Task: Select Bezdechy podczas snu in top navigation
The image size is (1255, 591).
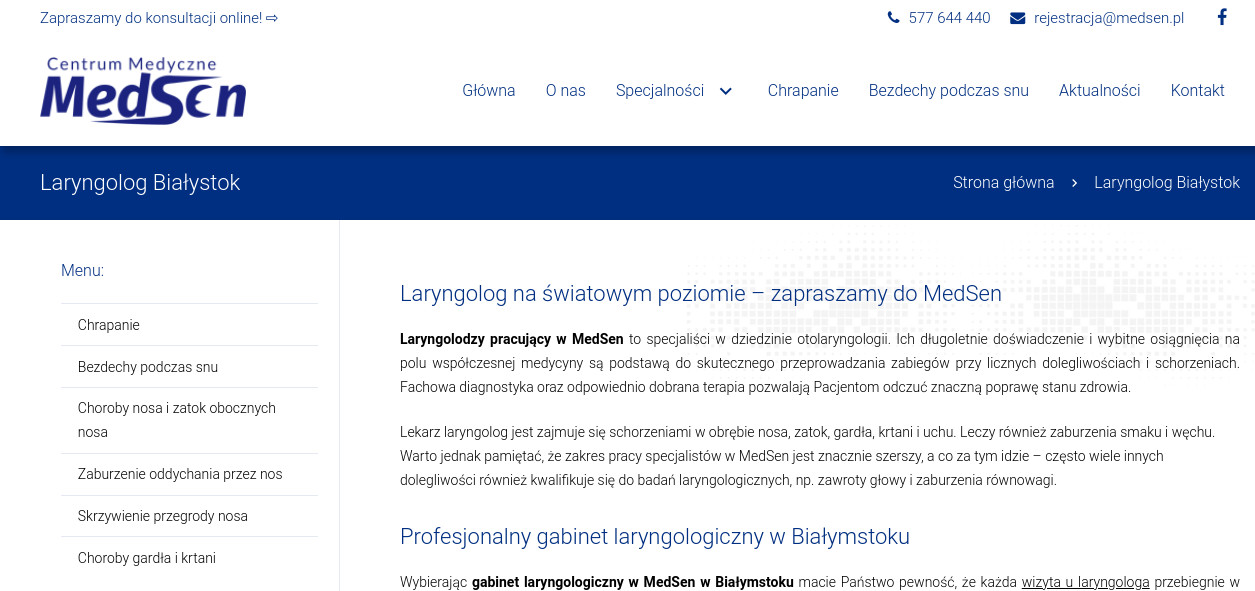Action: click(948, 90)
